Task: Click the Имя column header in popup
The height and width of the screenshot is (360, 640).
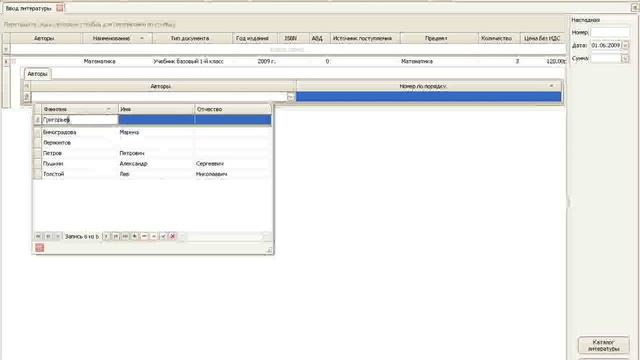Action: 156,109
